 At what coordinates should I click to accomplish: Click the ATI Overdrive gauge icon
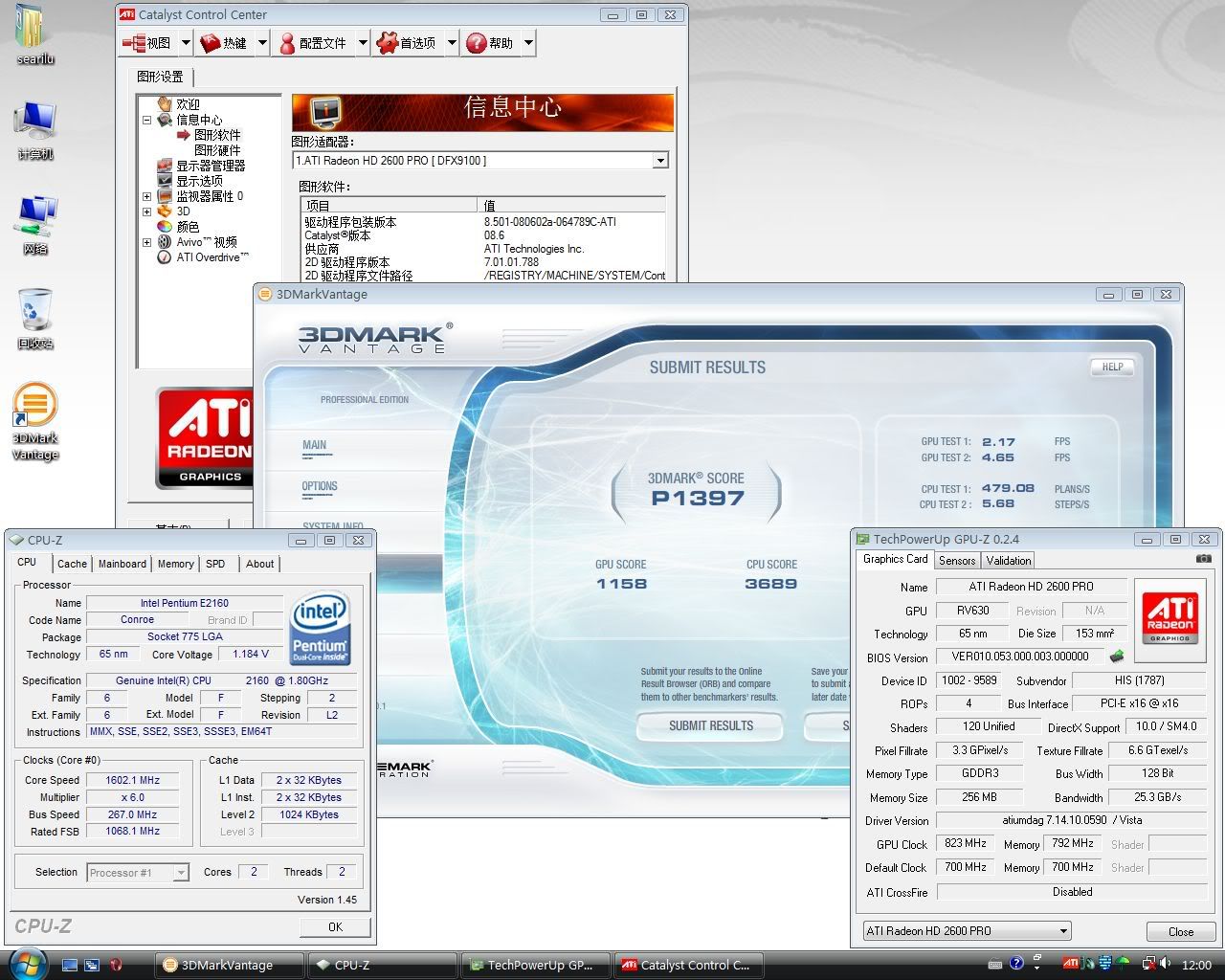tap(165, 257)
